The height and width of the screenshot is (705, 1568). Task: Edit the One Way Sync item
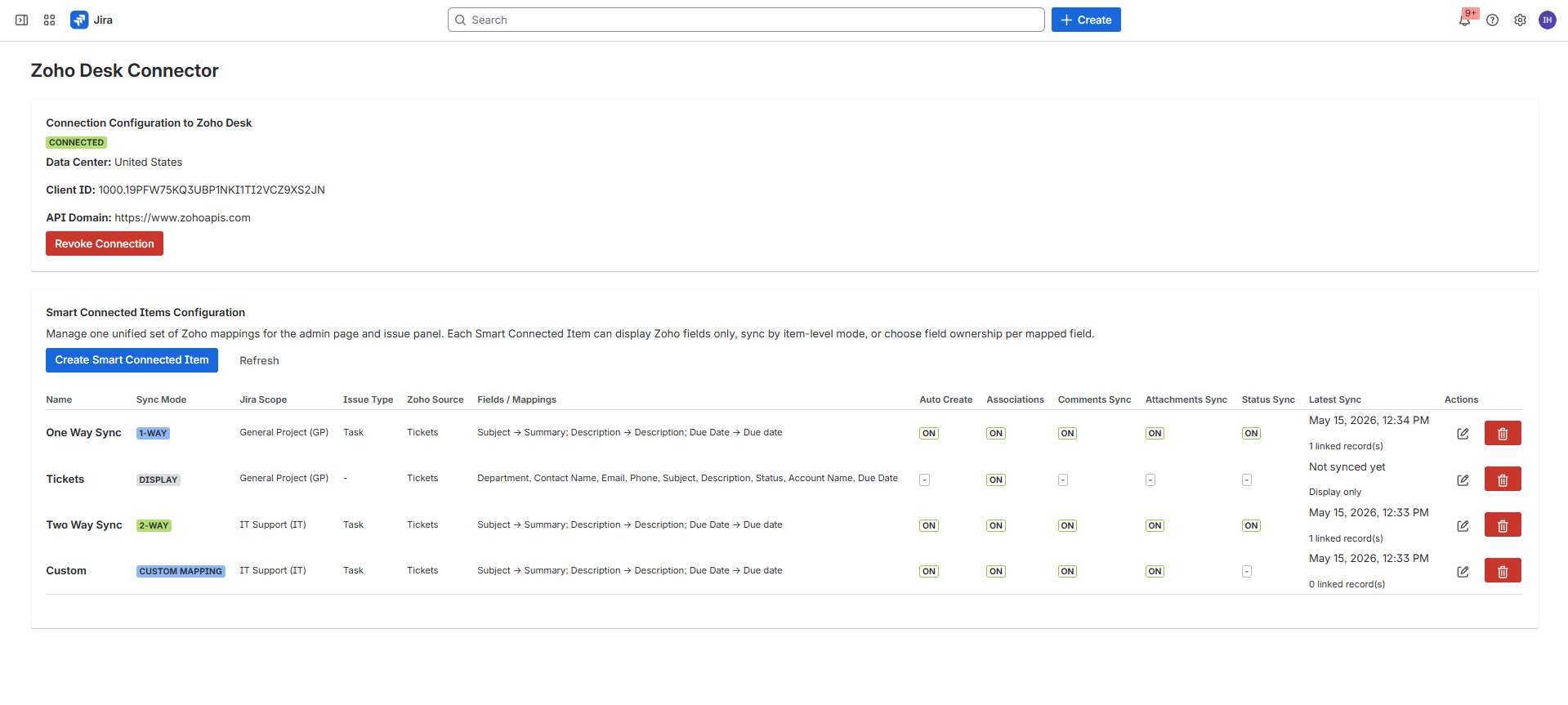coord(1463,433)
